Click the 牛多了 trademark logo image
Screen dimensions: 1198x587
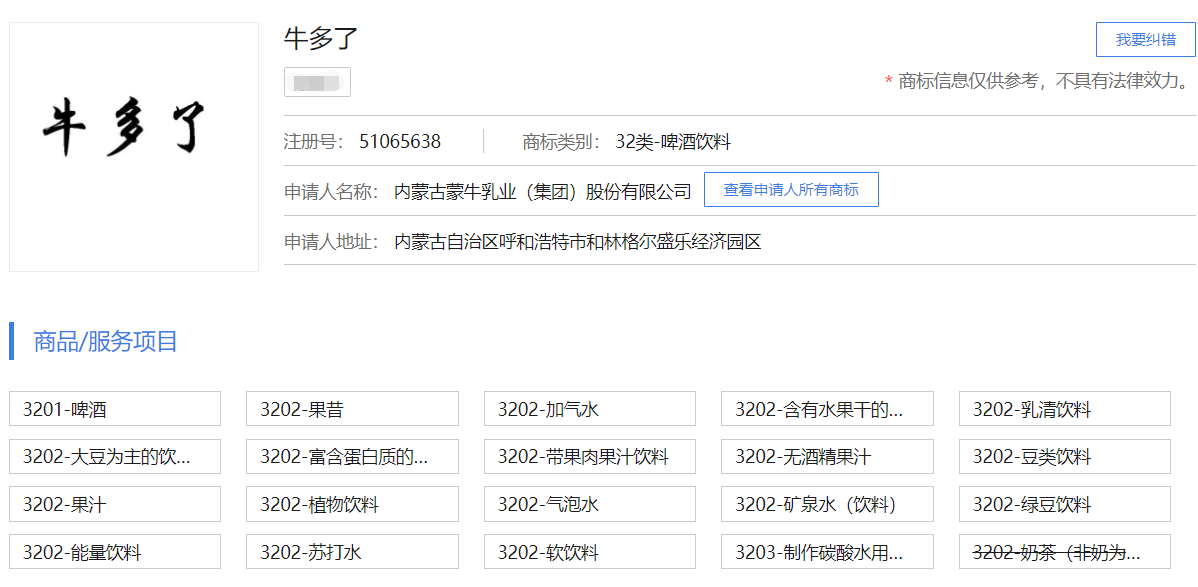[134, 147]
